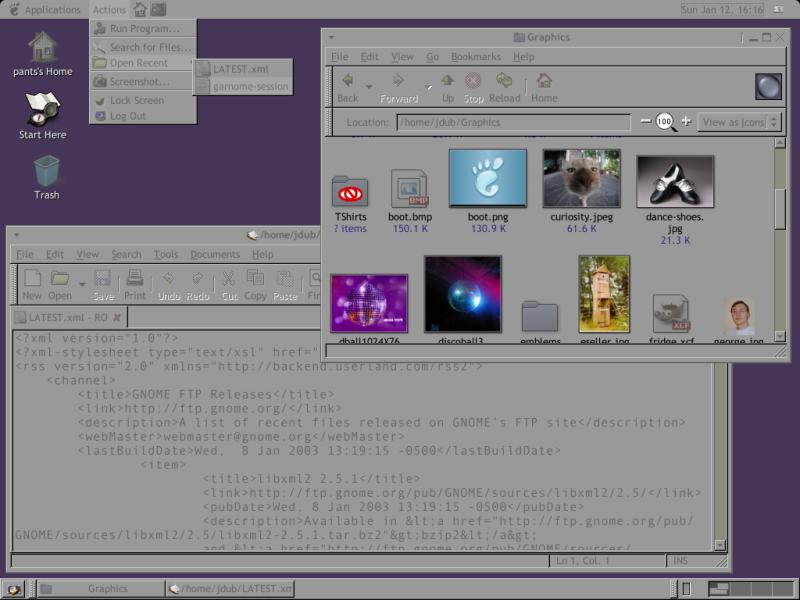Close the LATEST.xml tab
Screen dimensions: 800x600
click(x=117, y=318)
